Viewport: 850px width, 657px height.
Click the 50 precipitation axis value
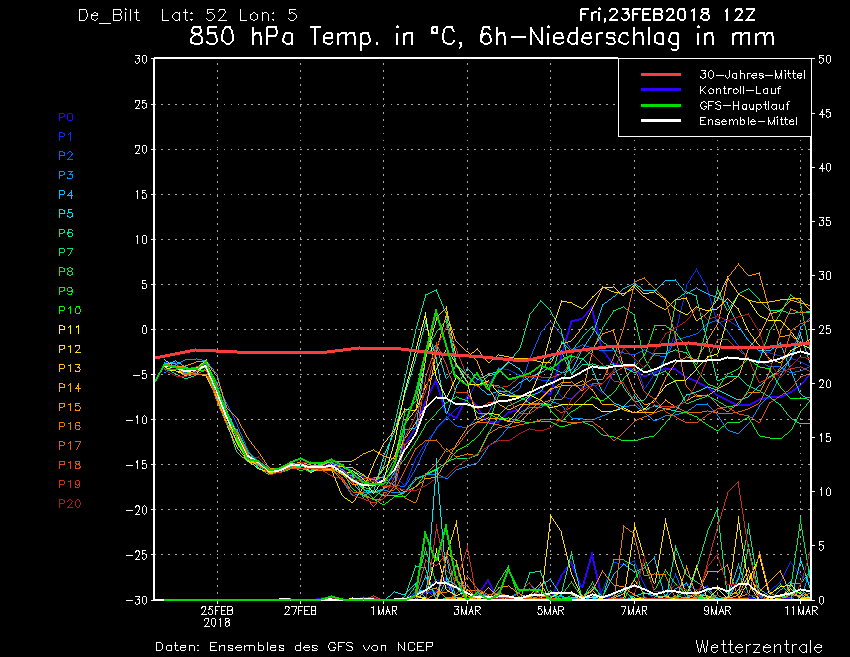pos(825,59)
